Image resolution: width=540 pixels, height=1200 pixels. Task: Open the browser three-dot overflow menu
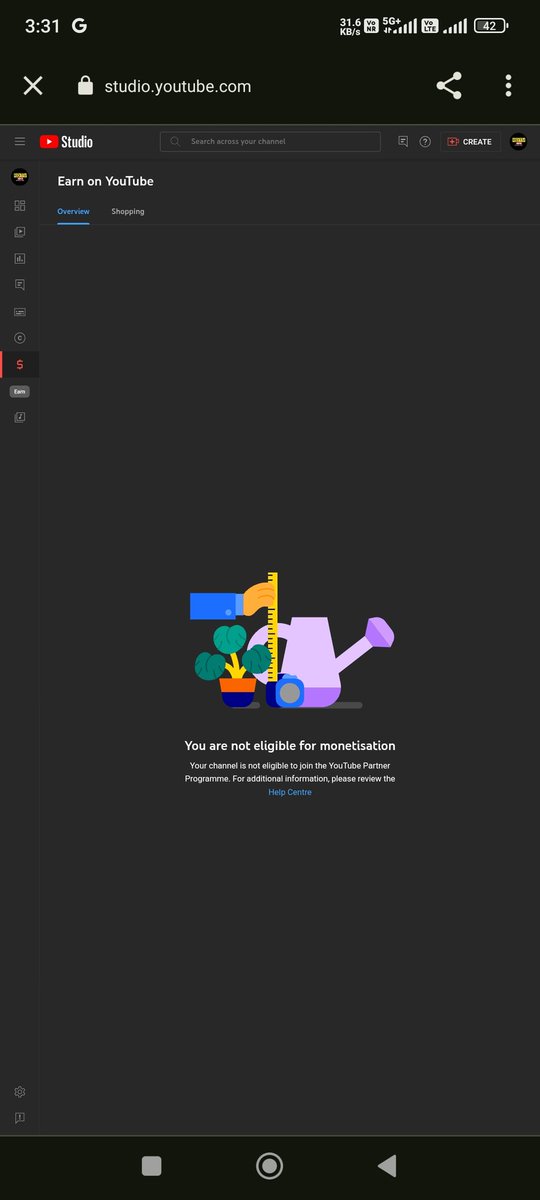[x=508, y=86]
